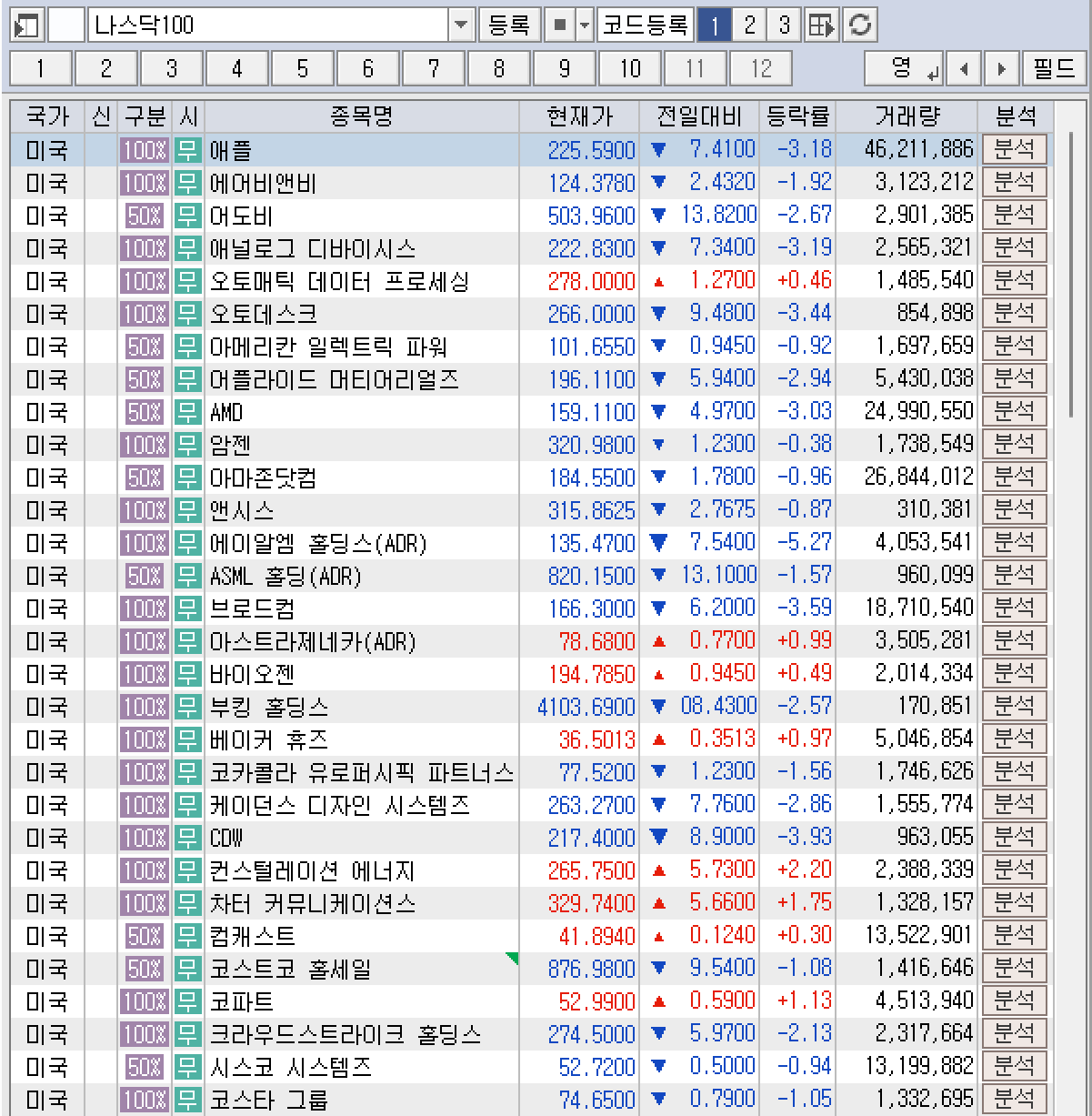Refresh the list with the circular arrow icon
The image size is (1092, 1116).
859,25
